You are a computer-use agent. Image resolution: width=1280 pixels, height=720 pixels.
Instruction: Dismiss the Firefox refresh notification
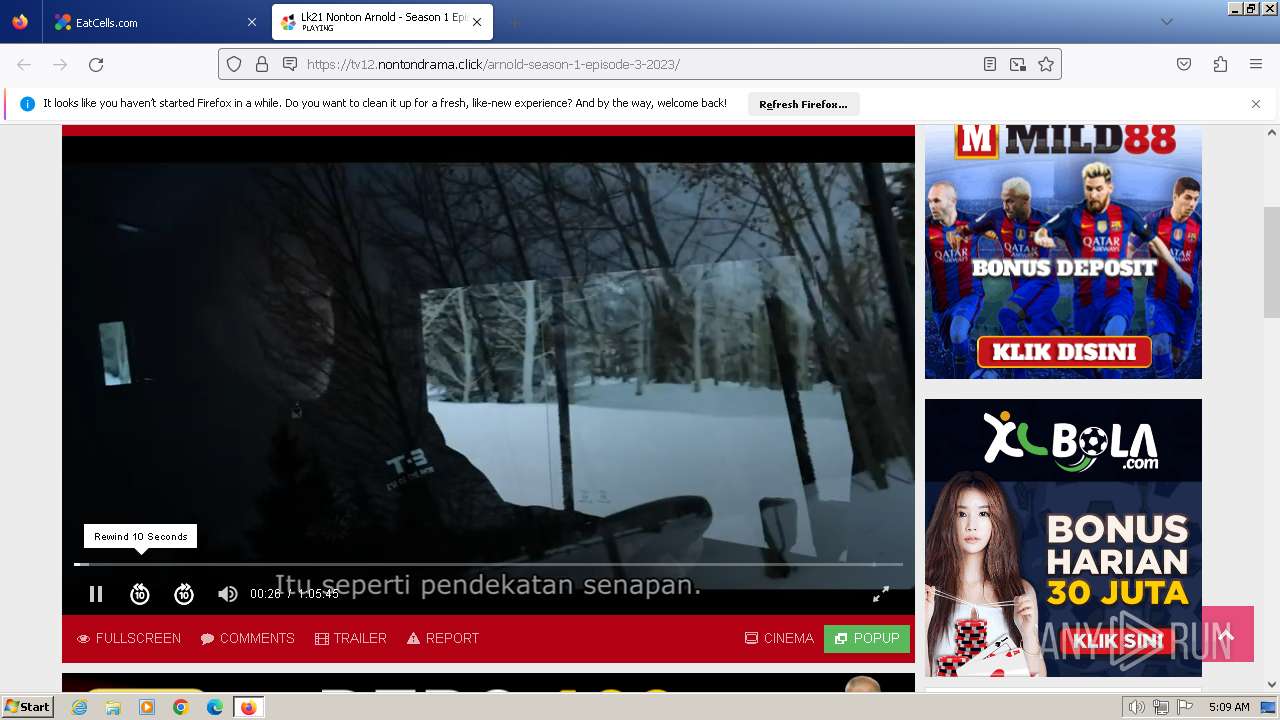[x=1256, y=104]
